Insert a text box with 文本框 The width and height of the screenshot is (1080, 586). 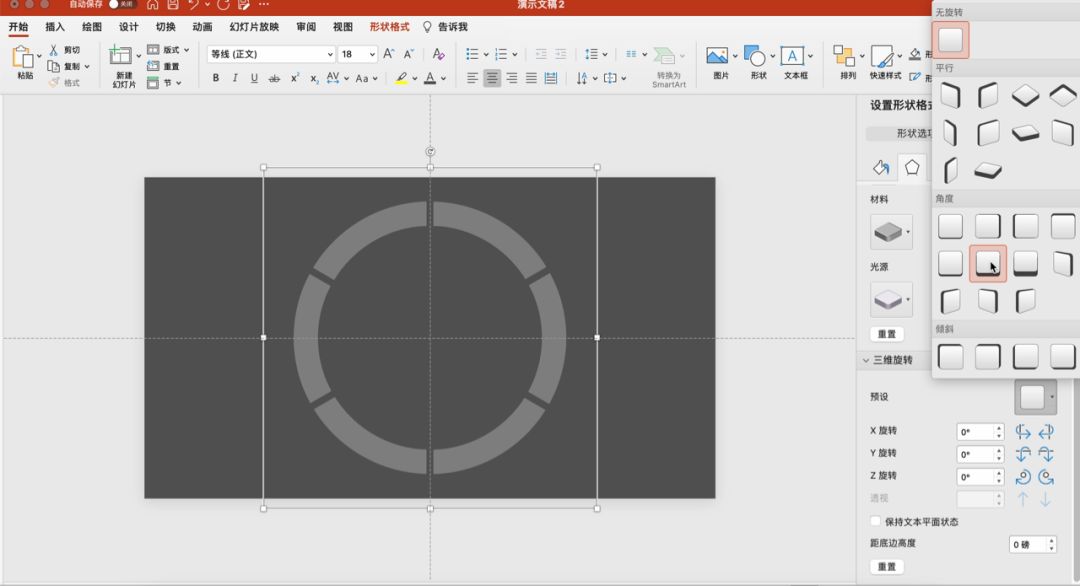pyautogui.click(x=793, y=57)
